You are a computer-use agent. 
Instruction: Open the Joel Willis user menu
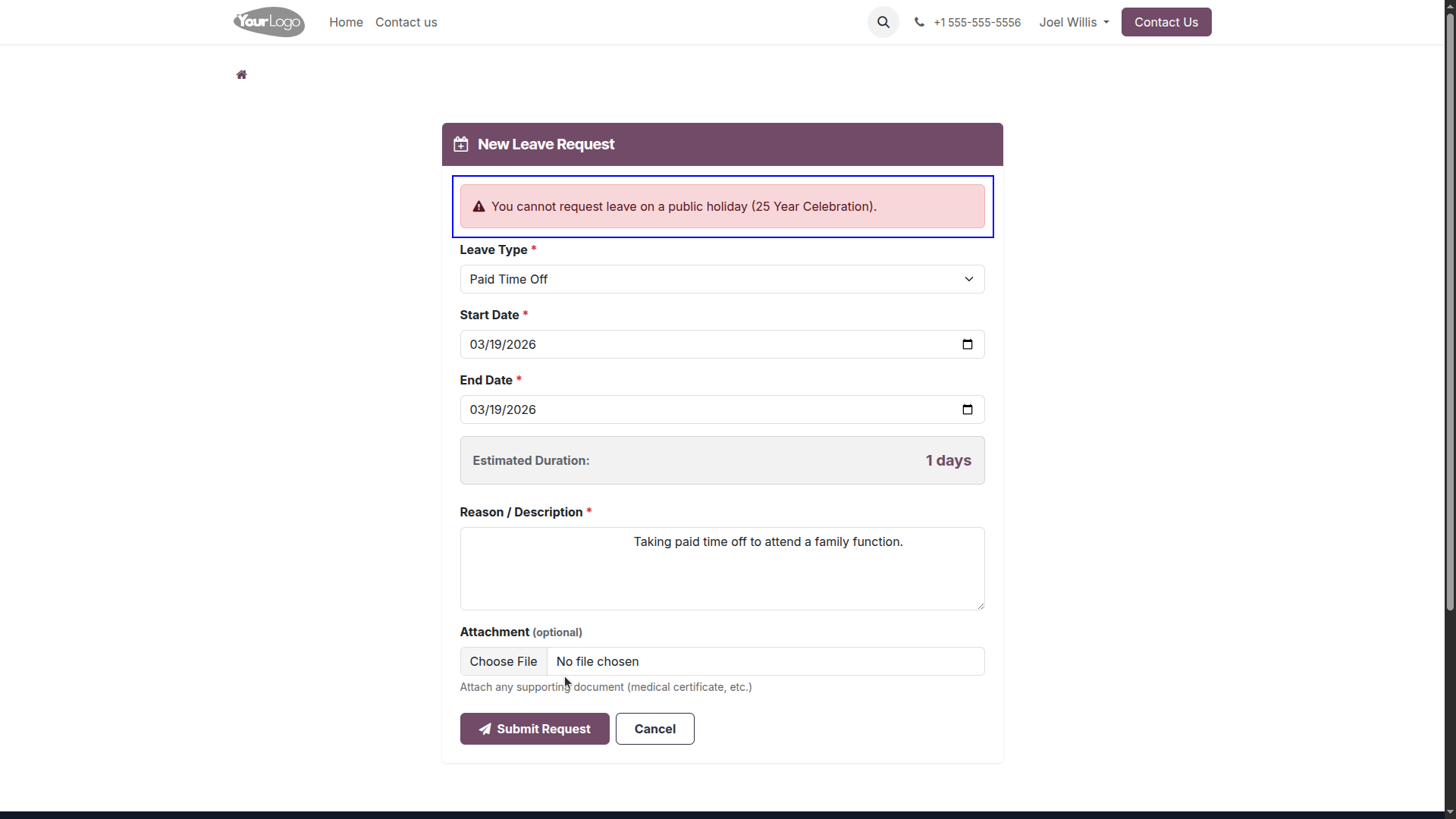1074,22
